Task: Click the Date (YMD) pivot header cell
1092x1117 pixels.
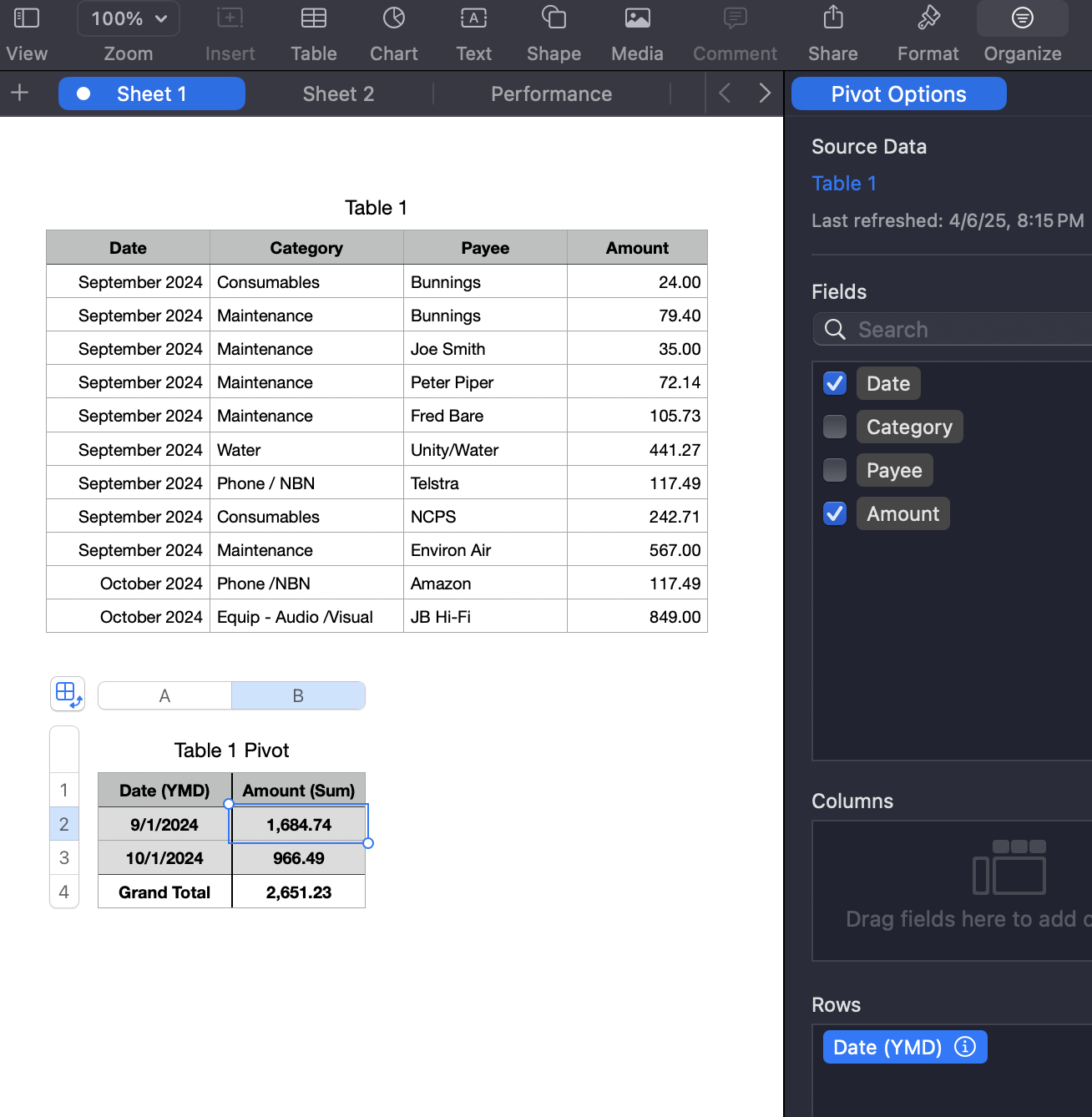Action: [x=164, y=790]
